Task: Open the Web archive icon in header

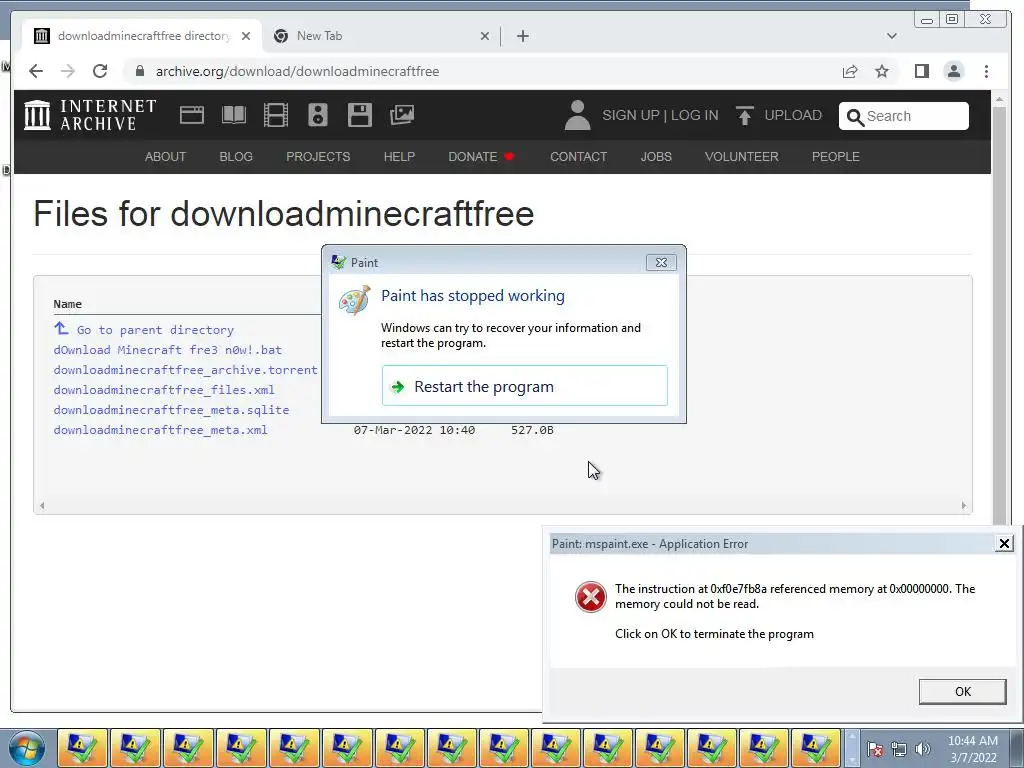Action: (192, 115)
